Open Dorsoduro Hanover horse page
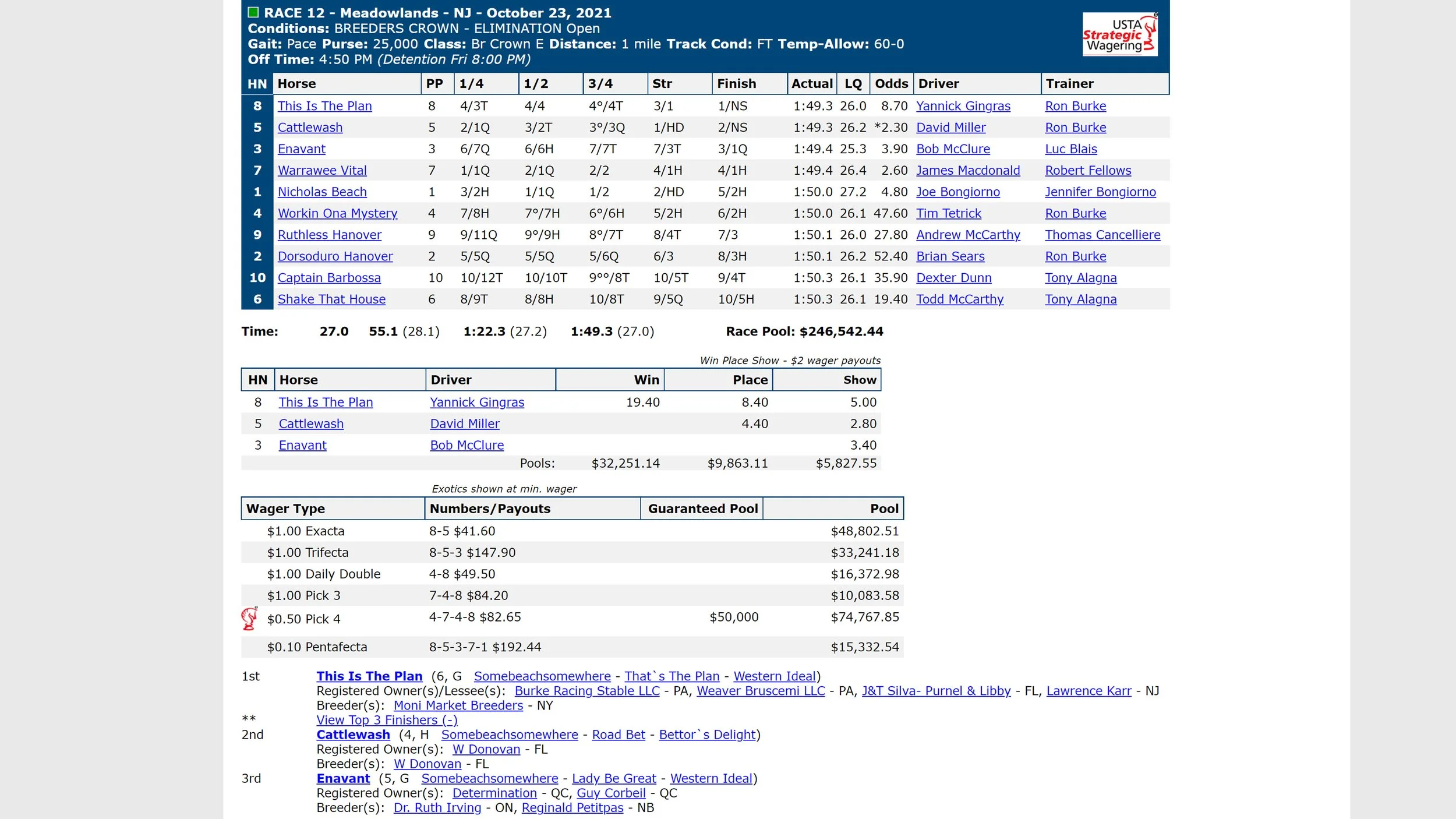Viewport: 1456px width, 819px height. [x=335, y=256]
